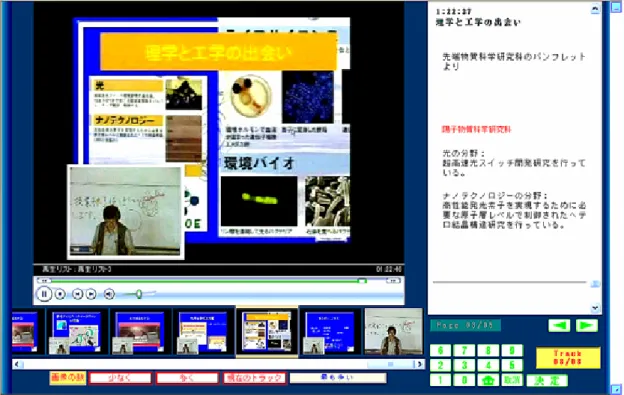The image size is (624, 395).
Task: Click the 現在のトラック button
Action: [x=254, y=378]
